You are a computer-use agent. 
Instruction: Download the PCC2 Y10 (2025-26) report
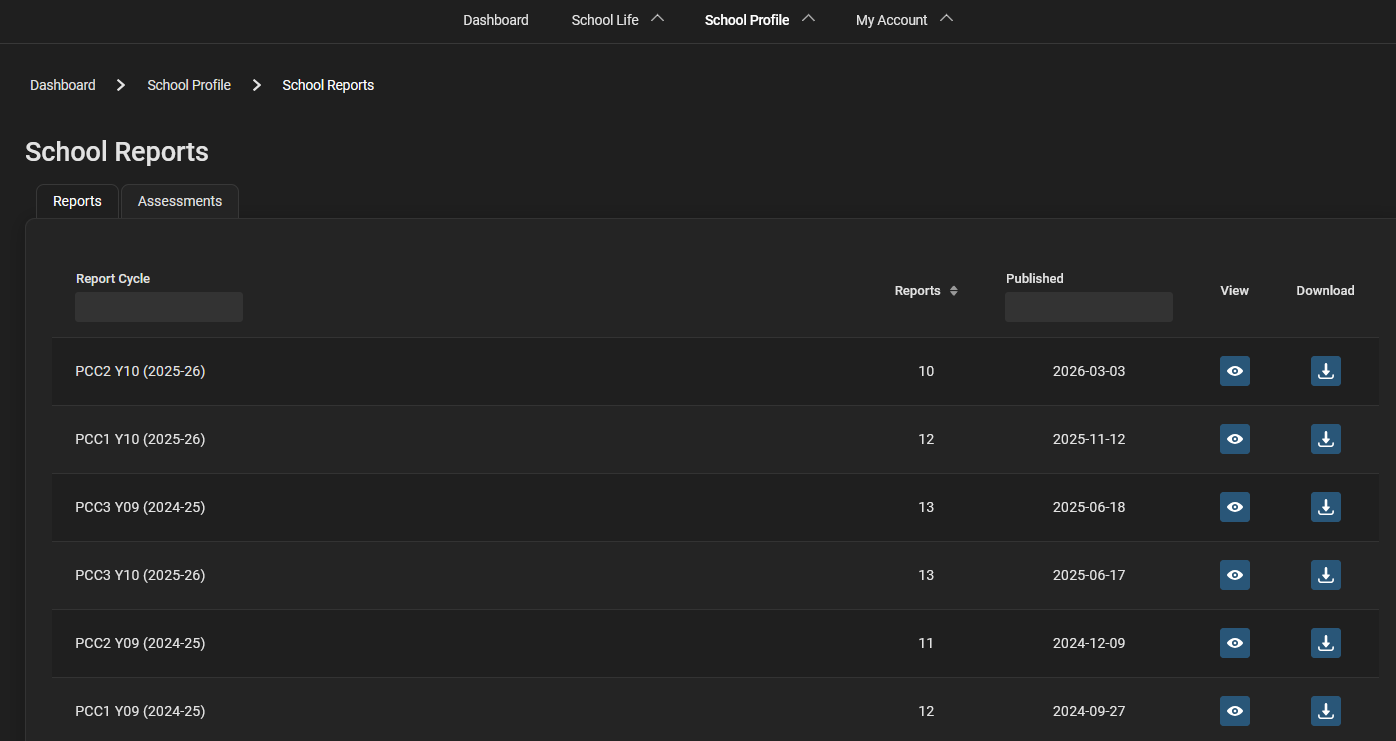click(1326, 371)
